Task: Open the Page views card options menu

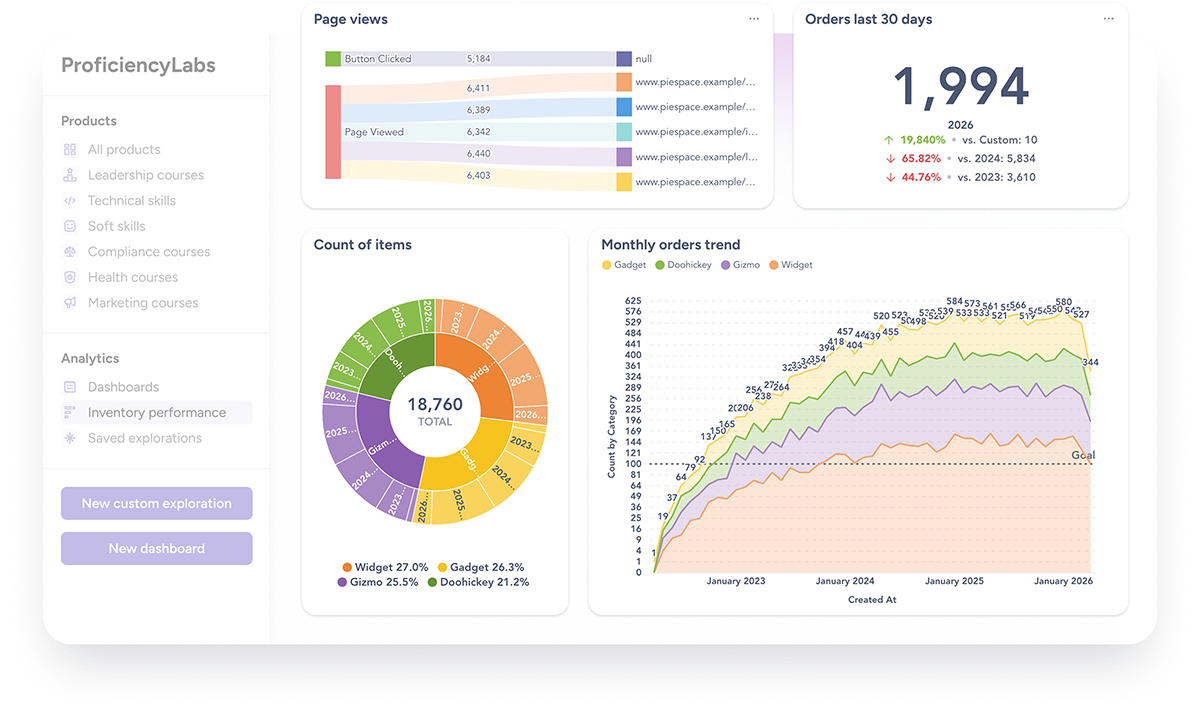Action: pyautogui.click(x=754, y=19)
